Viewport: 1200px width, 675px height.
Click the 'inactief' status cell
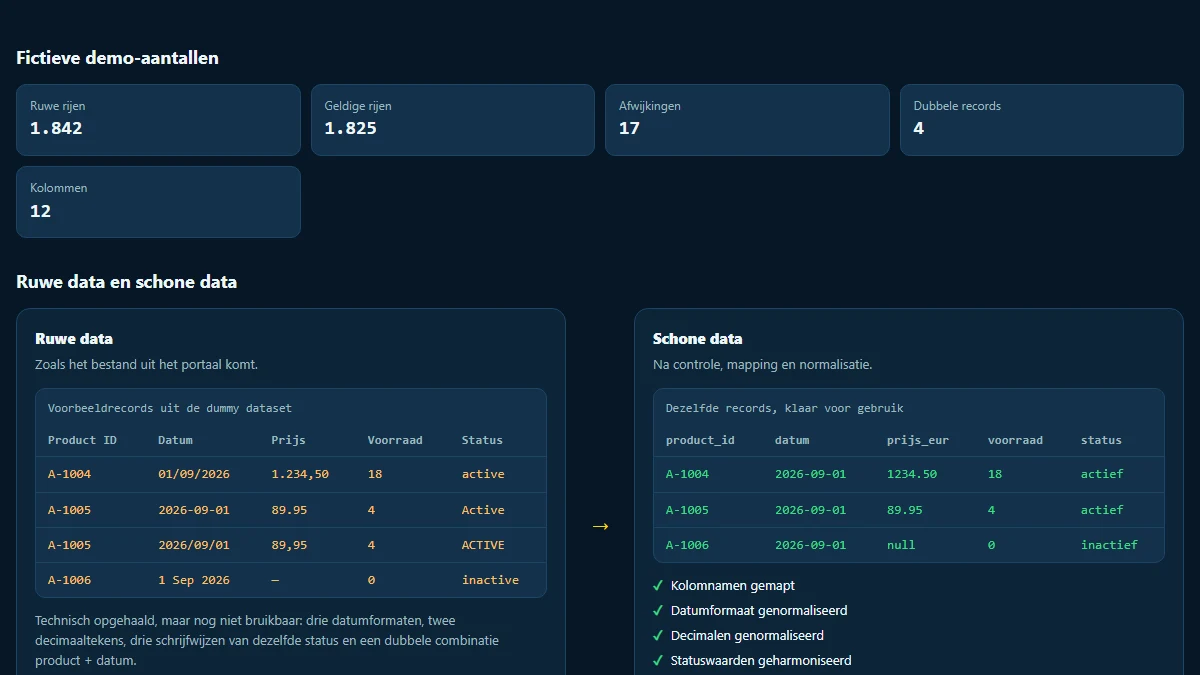pos(1109,545)
